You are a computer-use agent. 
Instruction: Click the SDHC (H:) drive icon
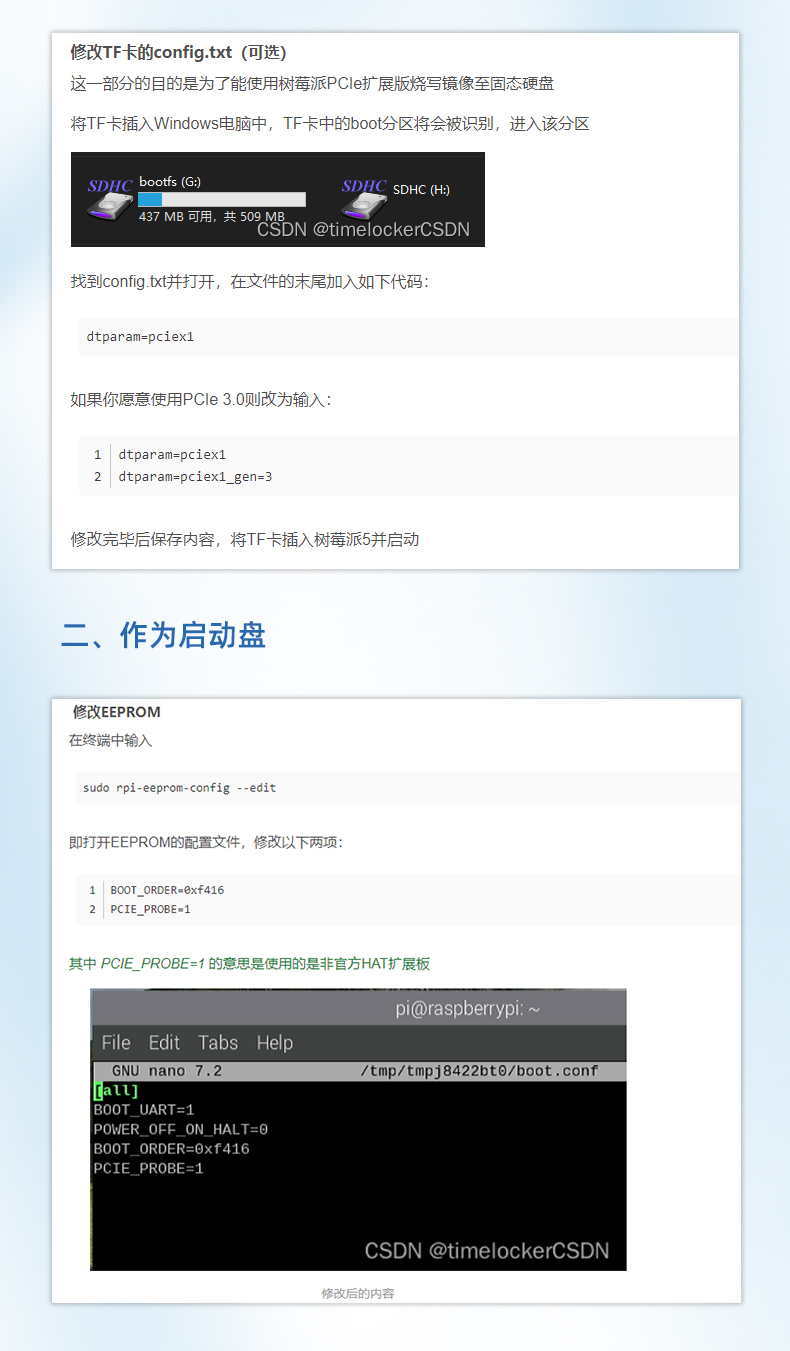(364, 199)
